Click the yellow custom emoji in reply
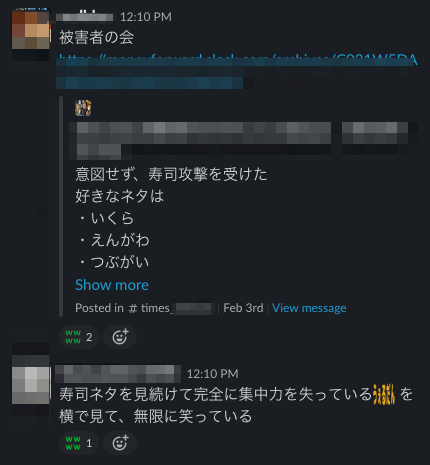This screenshot has height=465, width=430. click(x=384, y=394)
